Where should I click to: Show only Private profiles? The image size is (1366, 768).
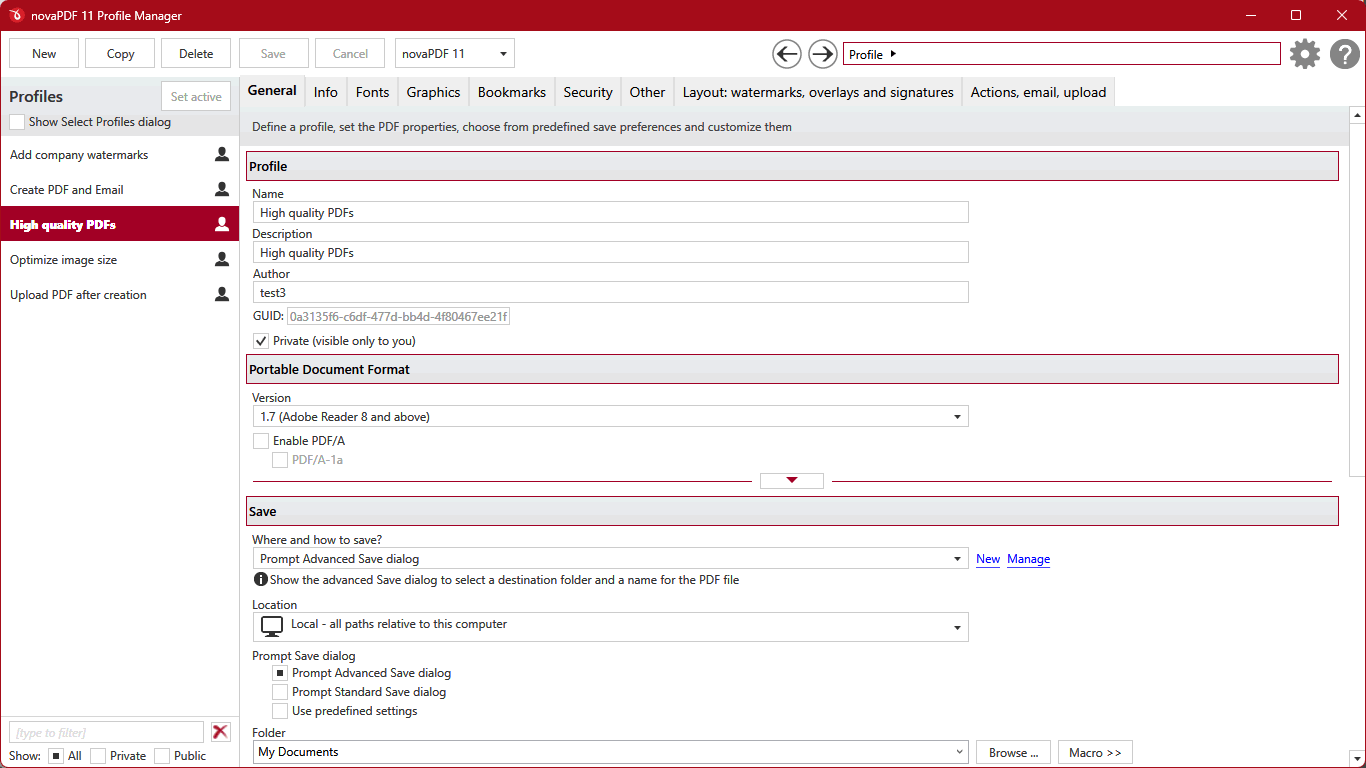pyautogui.click(x=98, y=756)
